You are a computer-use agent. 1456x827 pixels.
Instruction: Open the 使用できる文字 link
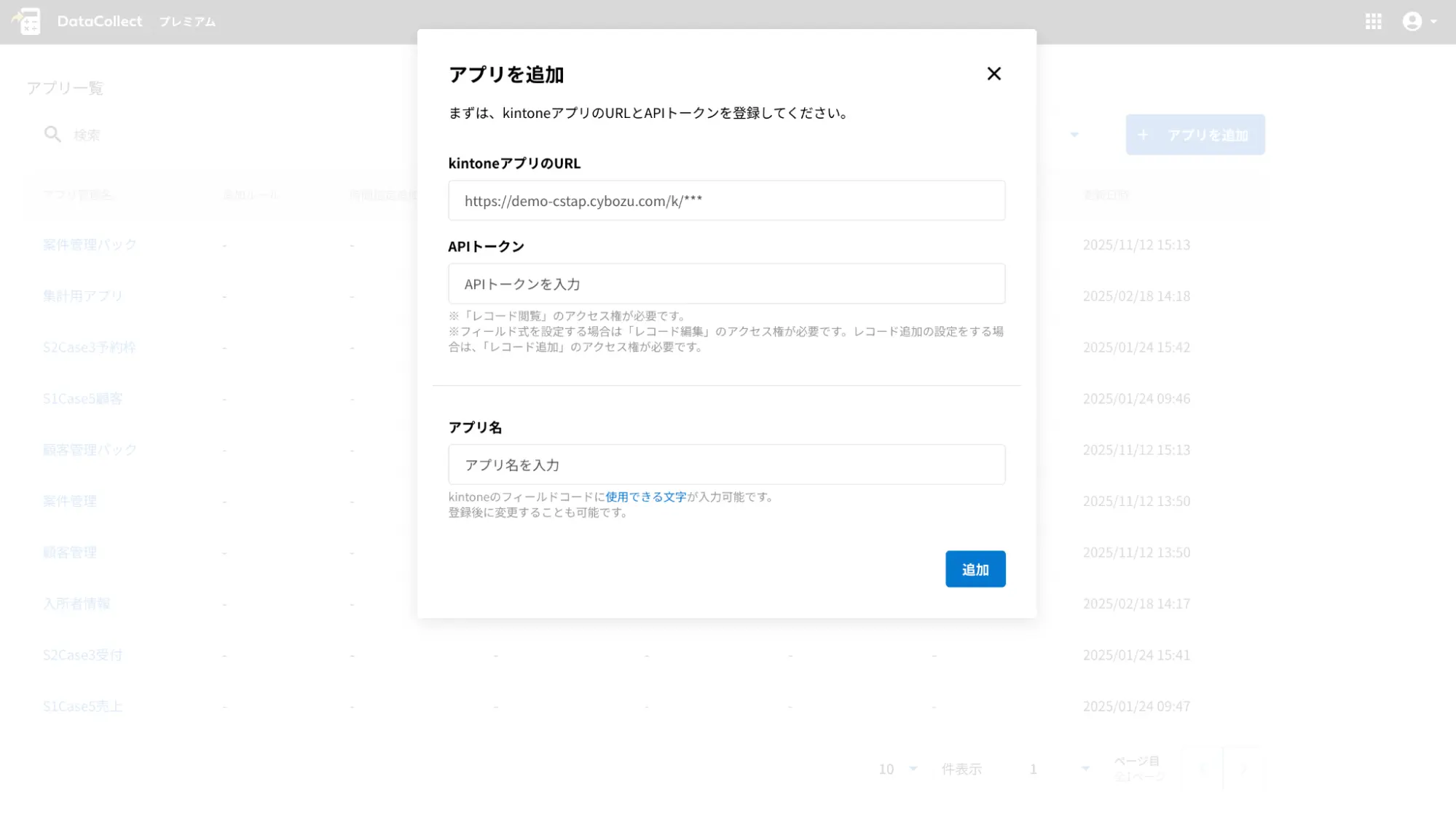click(x=645, y=496)
